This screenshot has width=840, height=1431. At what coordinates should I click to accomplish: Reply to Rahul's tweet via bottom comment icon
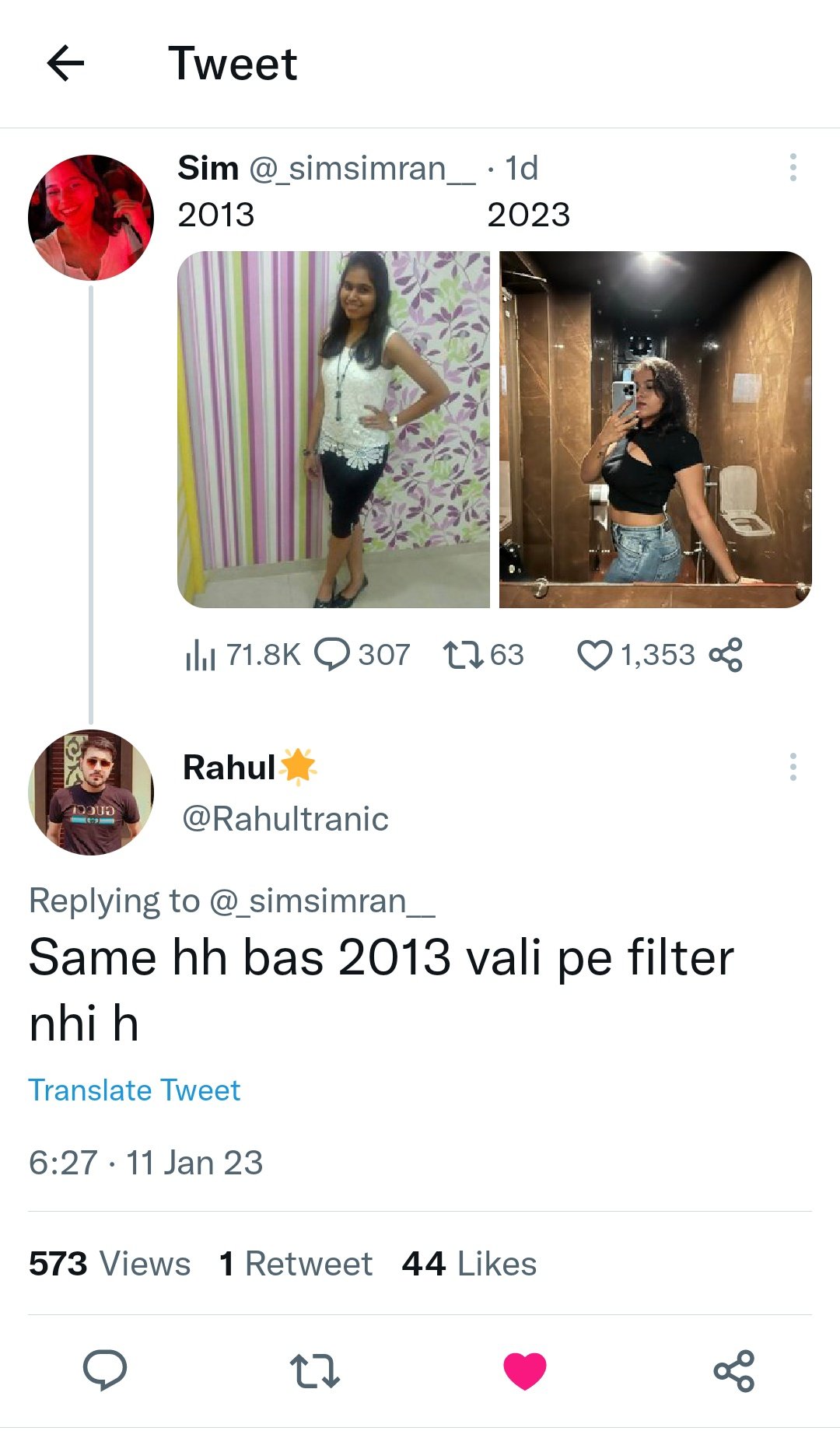click(105, 1370)
